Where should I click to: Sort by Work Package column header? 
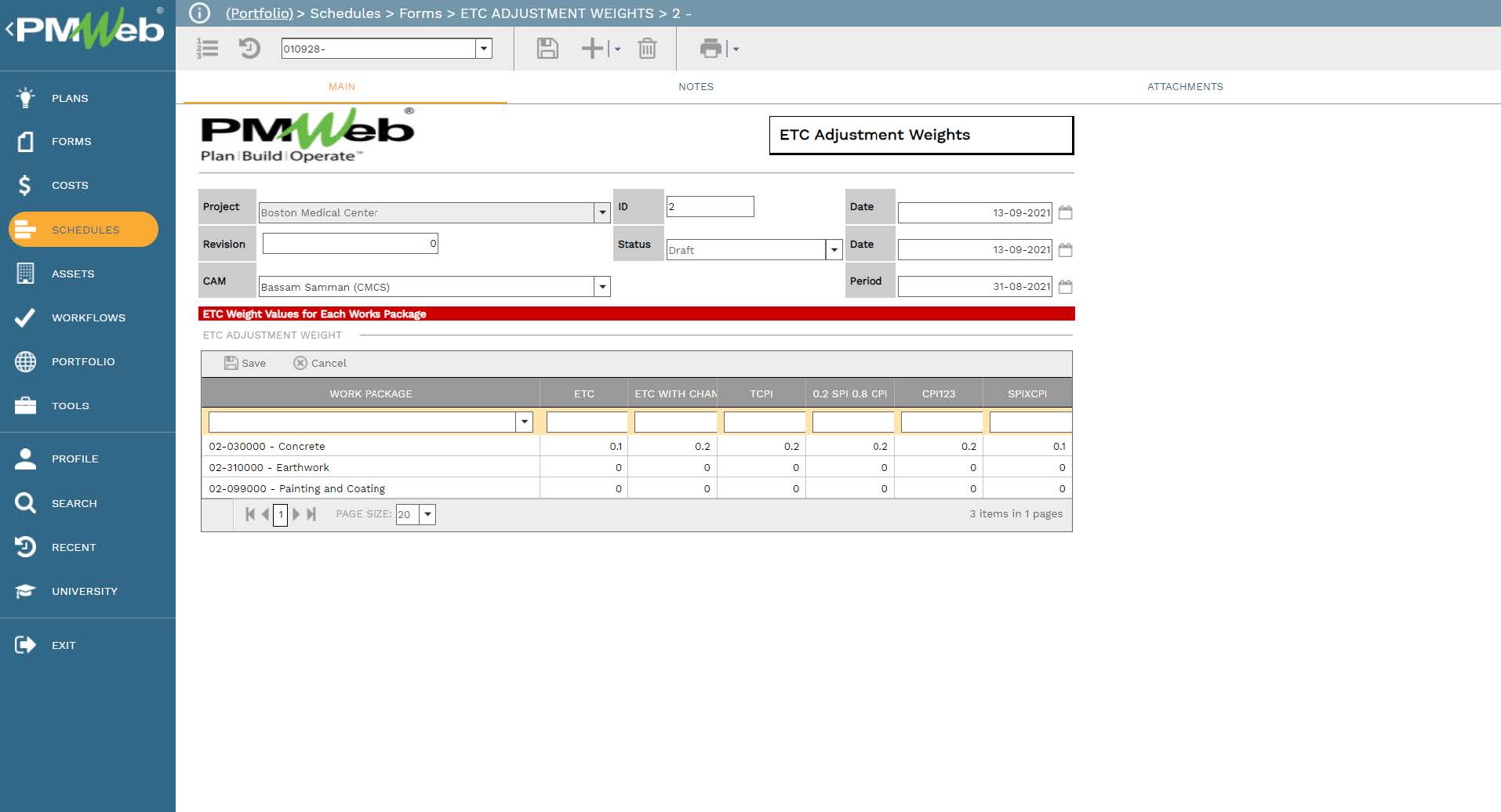pyautogui.click(x=371, y=393)
